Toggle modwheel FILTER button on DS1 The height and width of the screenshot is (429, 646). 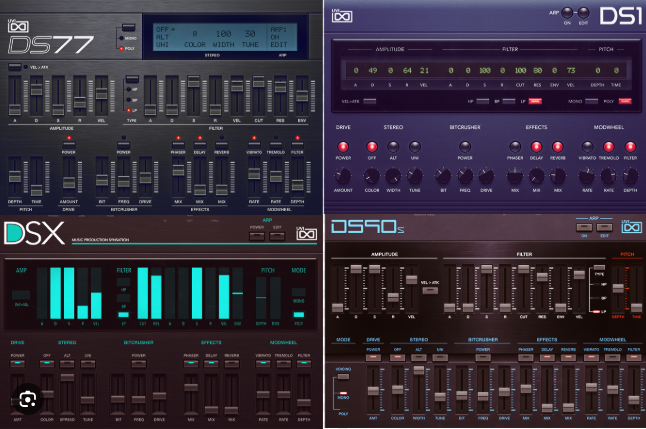630,146
